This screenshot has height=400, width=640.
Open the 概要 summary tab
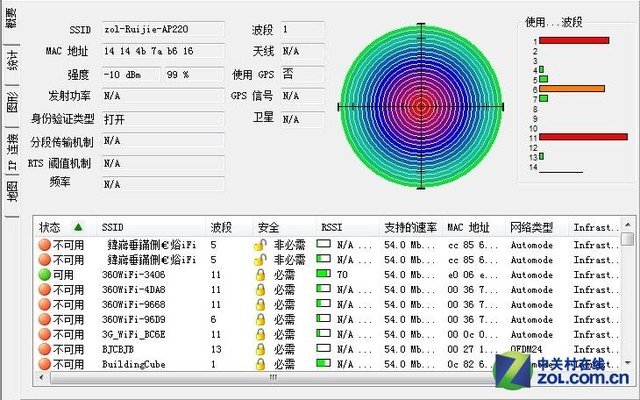coord(11,18)
